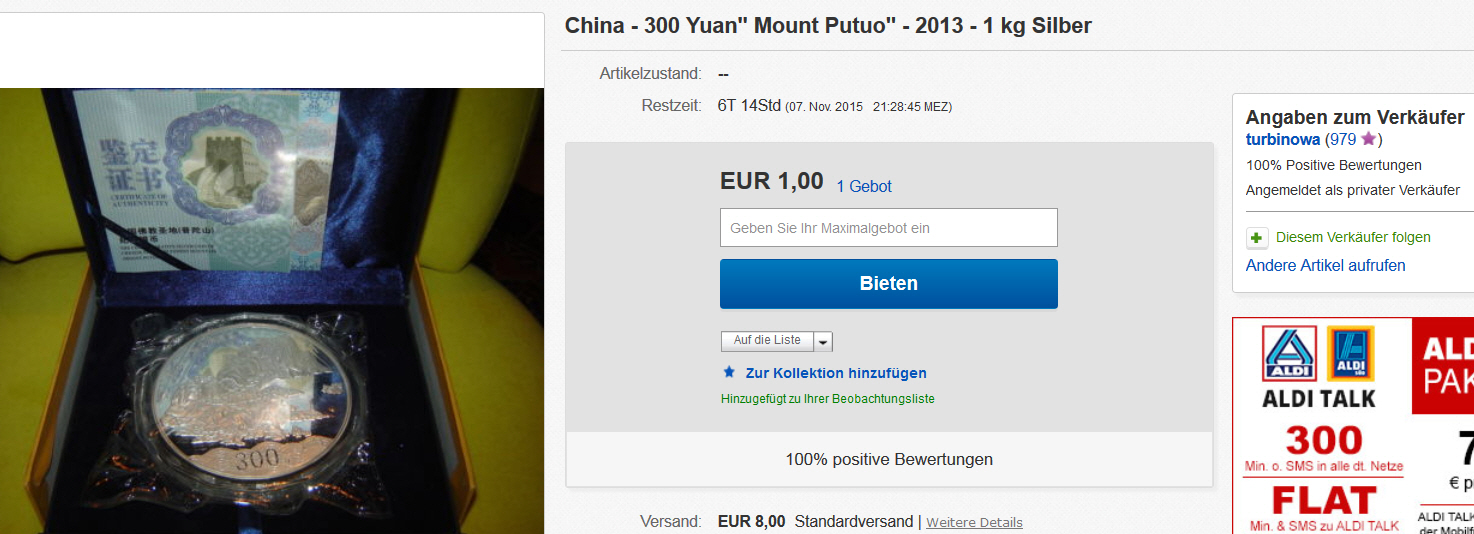Click the blue Bieten bid button
Image resolution: width=1474 pixels, height=534 pixels.
[x=888, y=284]
